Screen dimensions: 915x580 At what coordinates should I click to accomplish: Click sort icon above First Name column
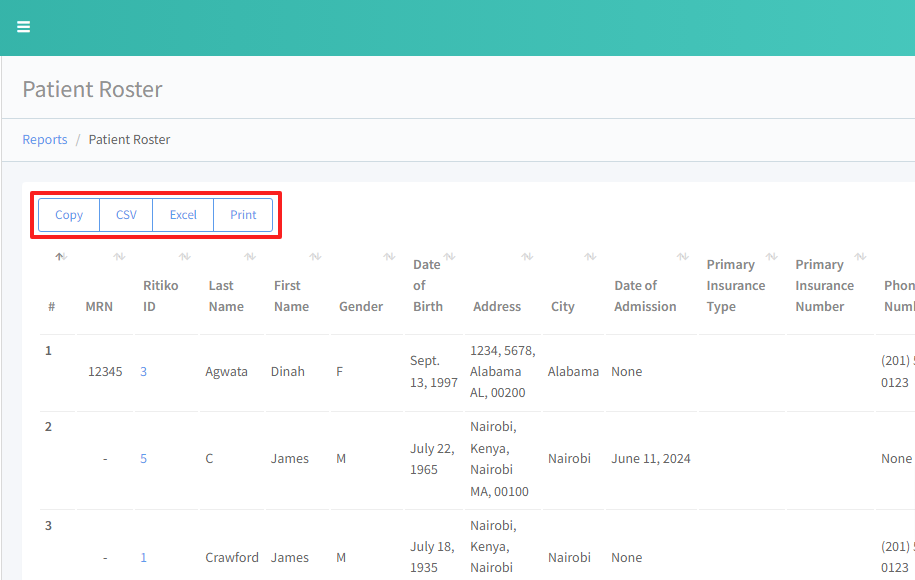click(316, 257)
